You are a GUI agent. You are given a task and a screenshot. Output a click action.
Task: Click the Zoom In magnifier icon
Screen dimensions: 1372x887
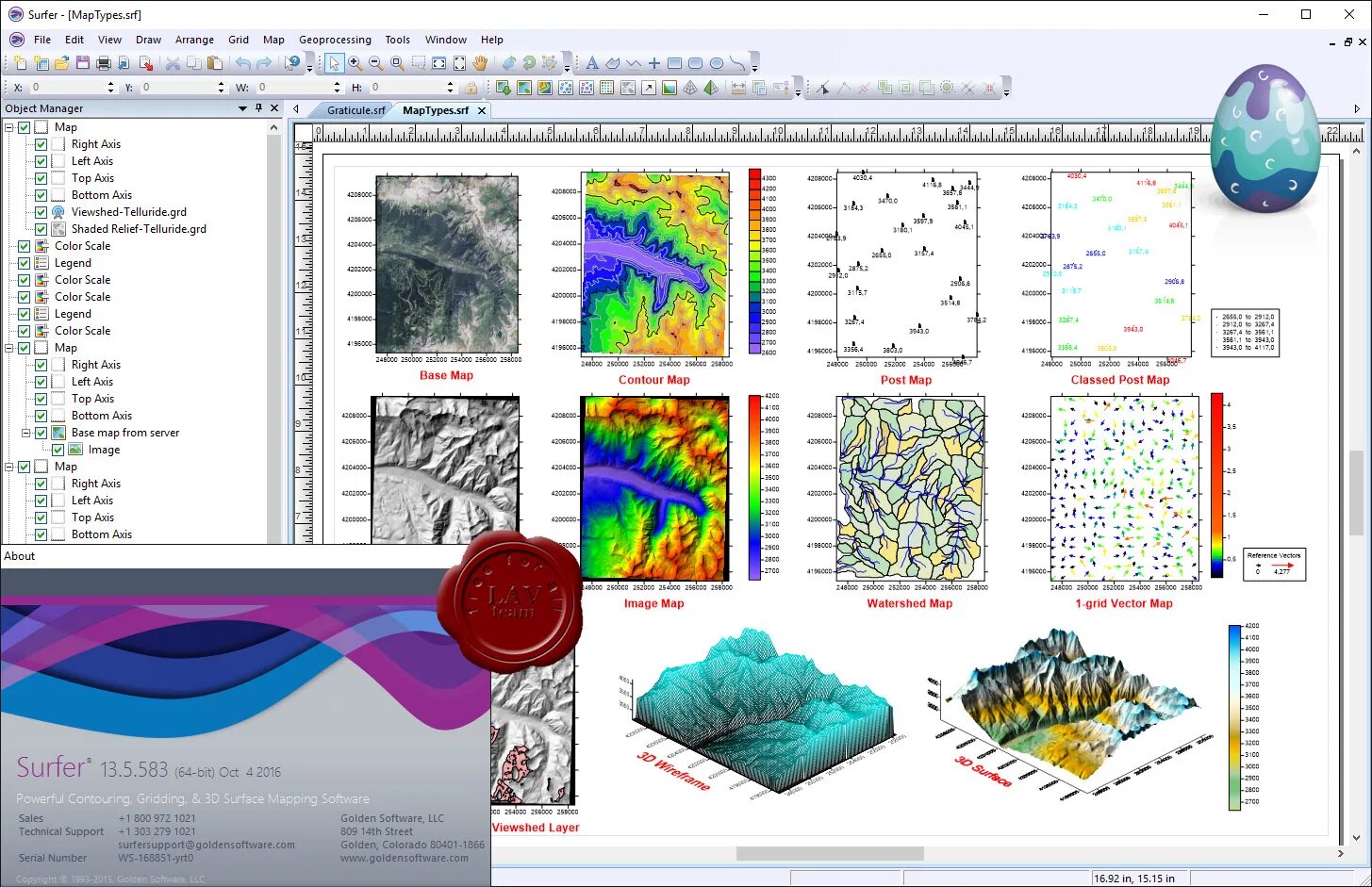click(x=355, y=63)
